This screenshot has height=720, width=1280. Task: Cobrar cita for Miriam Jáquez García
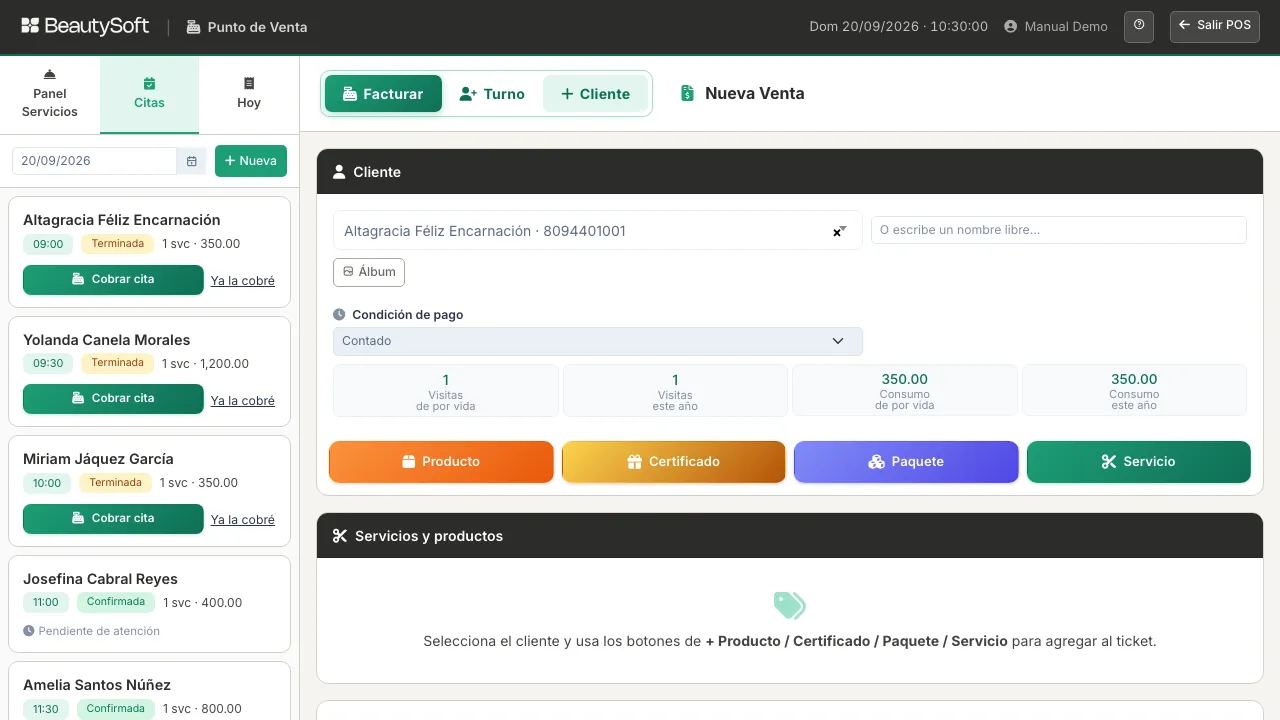click(113, 519)
